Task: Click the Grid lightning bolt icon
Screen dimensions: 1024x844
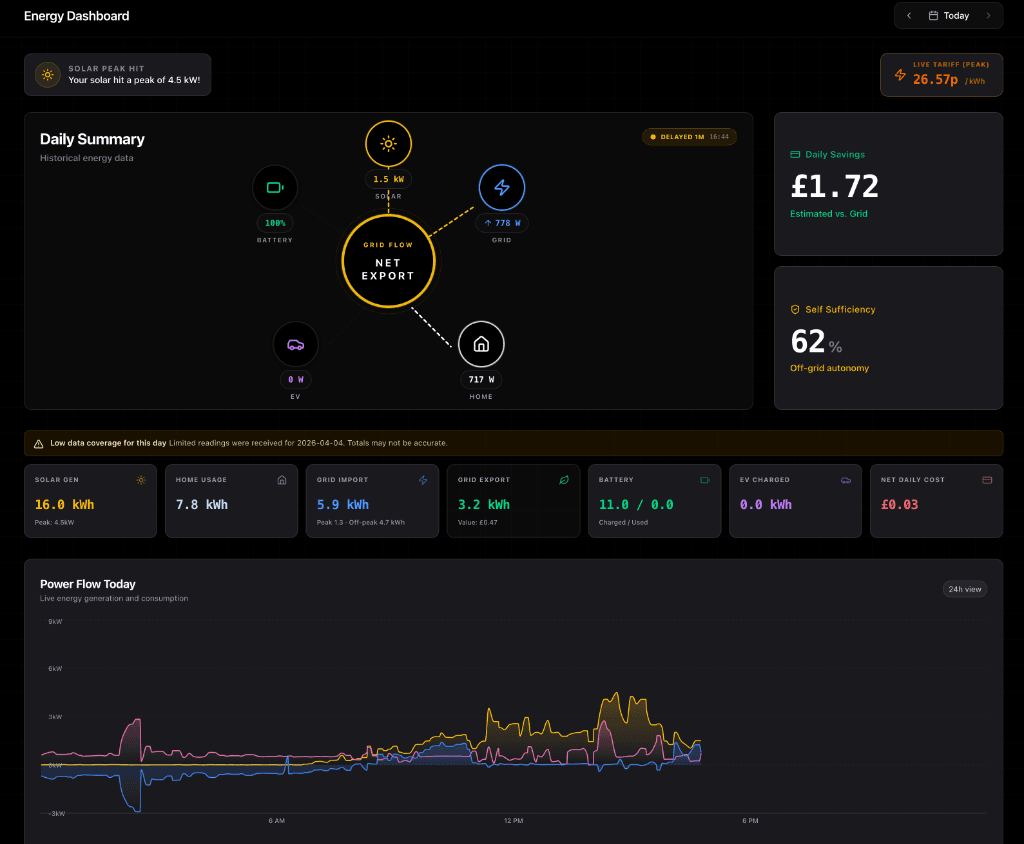Action: coord(502,187)
